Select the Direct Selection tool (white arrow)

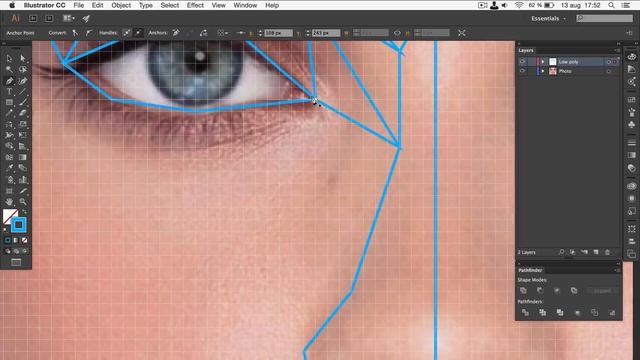[22, 58]
